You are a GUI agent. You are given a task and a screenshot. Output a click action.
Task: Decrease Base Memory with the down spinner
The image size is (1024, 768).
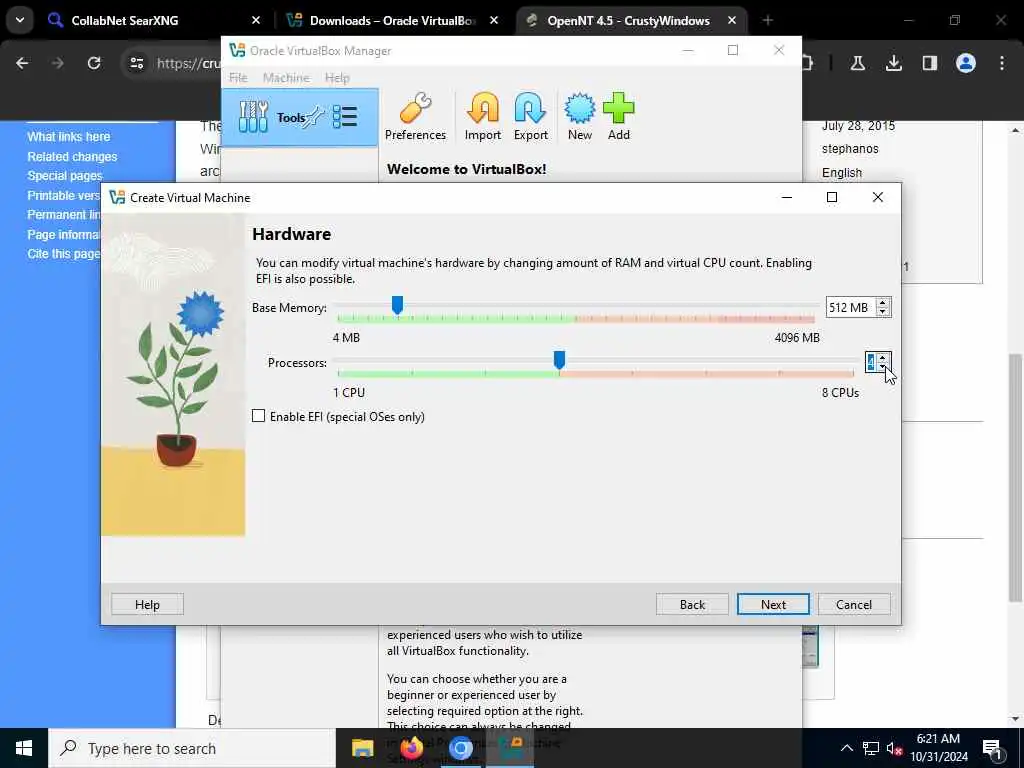click(882, 312)
